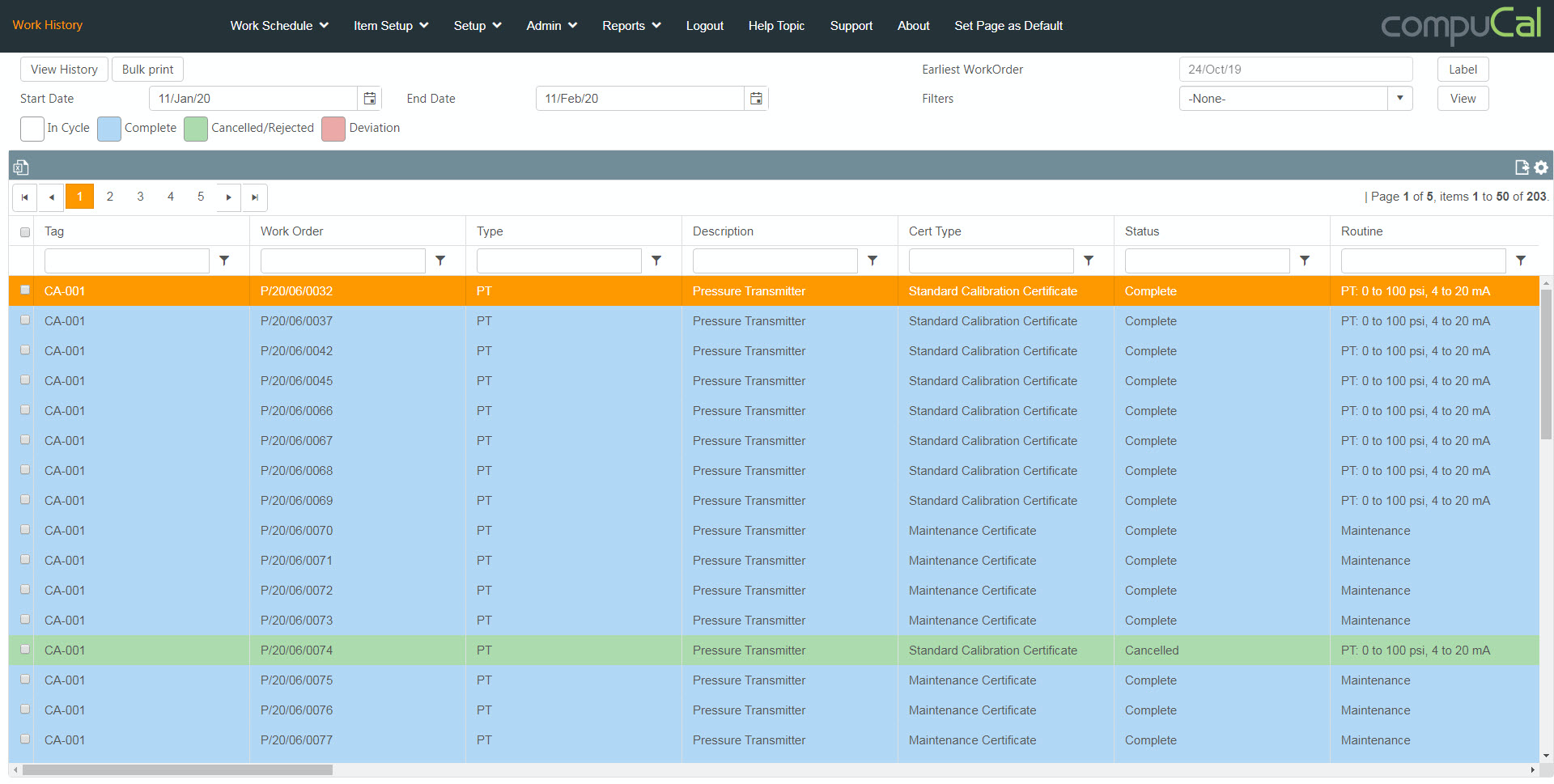Viewport: 1554px width, 784px height.
Task: Expand the Setup menu
Action: (x=478, y=26)
